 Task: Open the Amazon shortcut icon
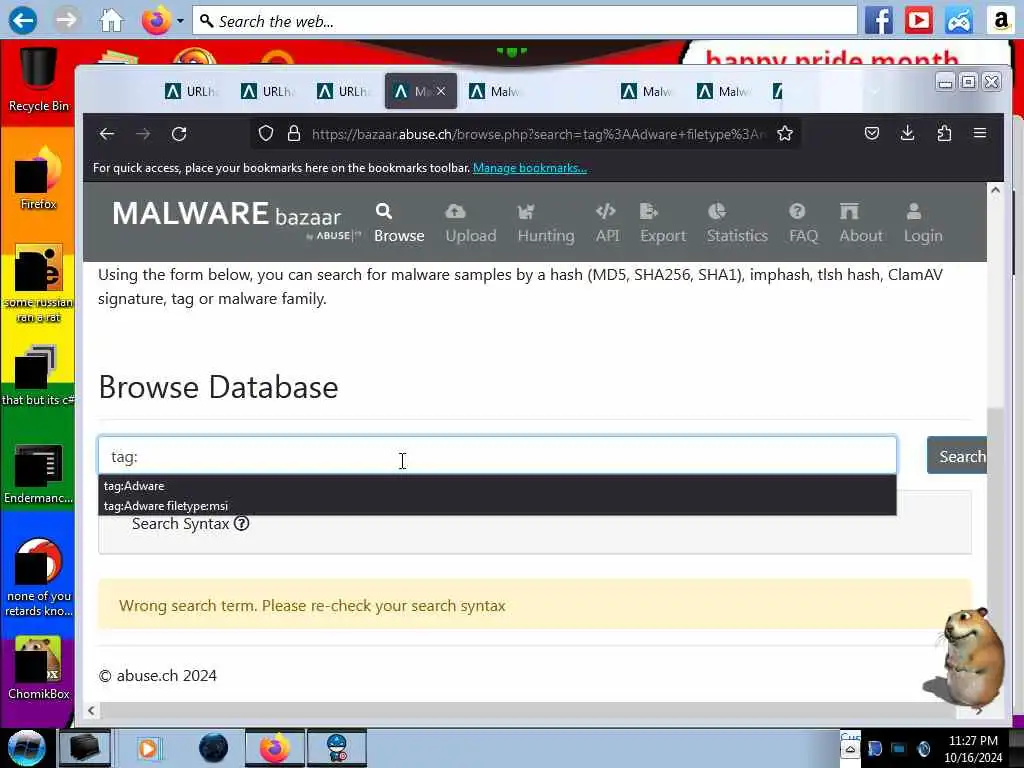[x=1000, y=20]
